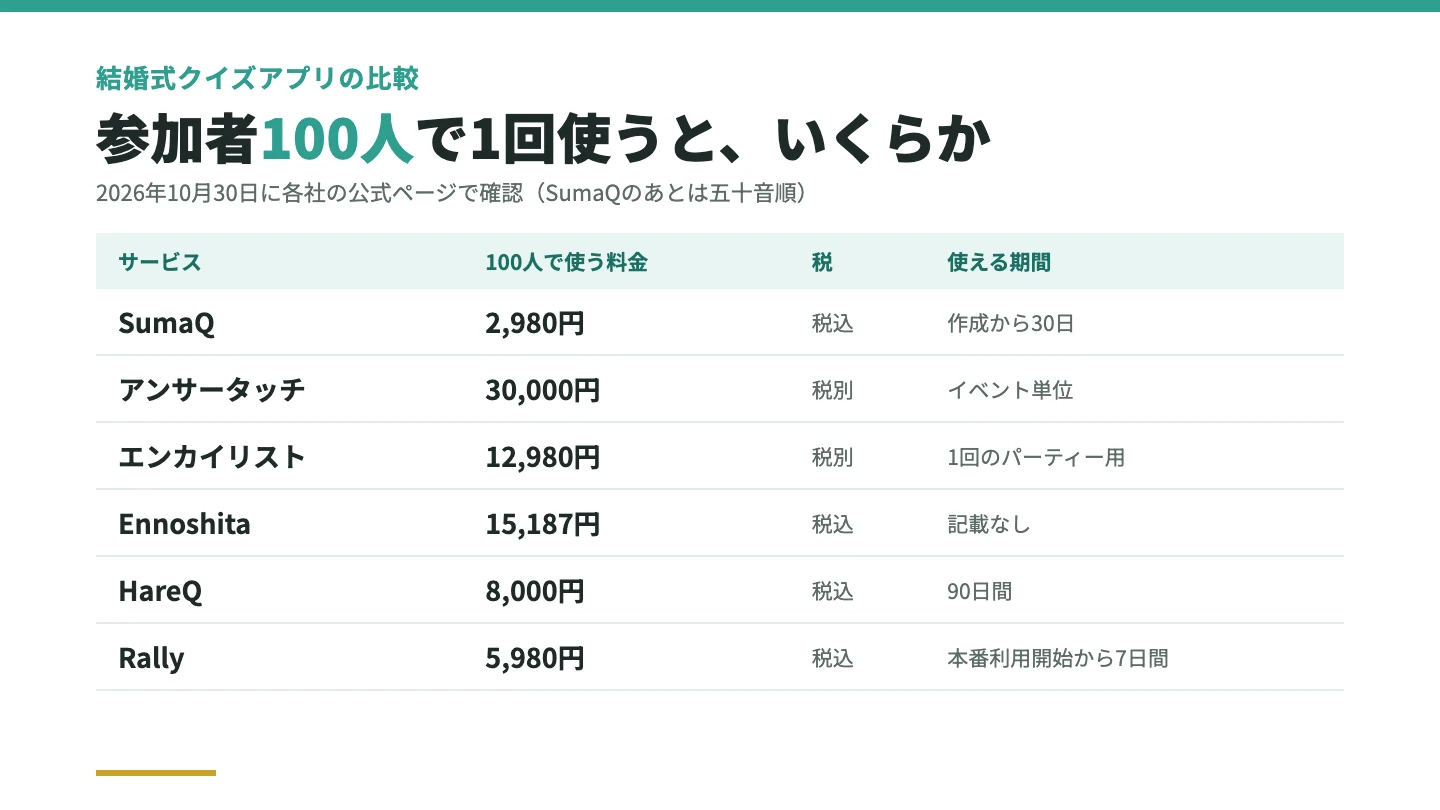Image resolution: width=1440 pixels, height=810 pixels.
Task: Click the 本番利用開始から7日間 period cell
Action: (x=1058, y=659)
